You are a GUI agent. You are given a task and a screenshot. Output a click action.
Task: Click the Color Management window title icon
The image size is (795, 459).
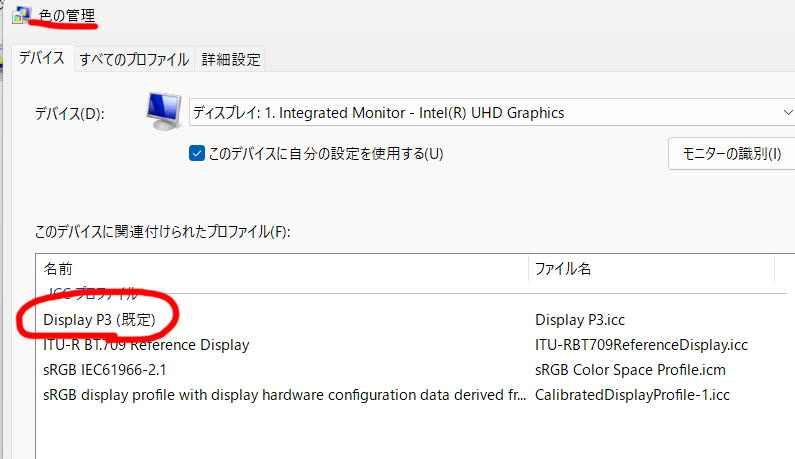pos(22,15)
